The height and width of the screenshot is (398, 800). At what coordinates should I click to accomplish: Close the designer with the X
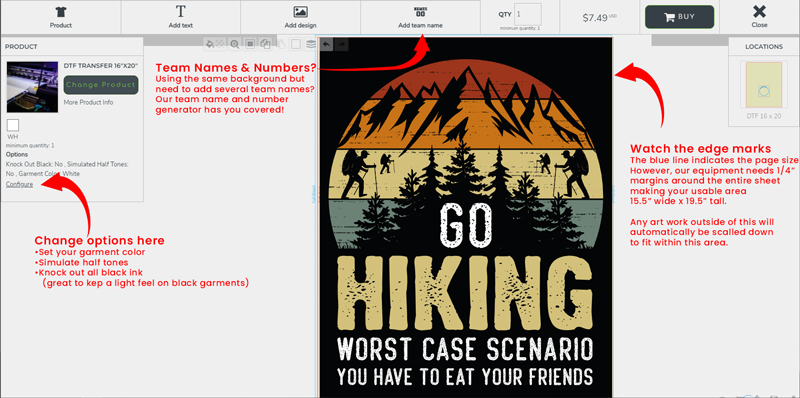coord(759,16)
